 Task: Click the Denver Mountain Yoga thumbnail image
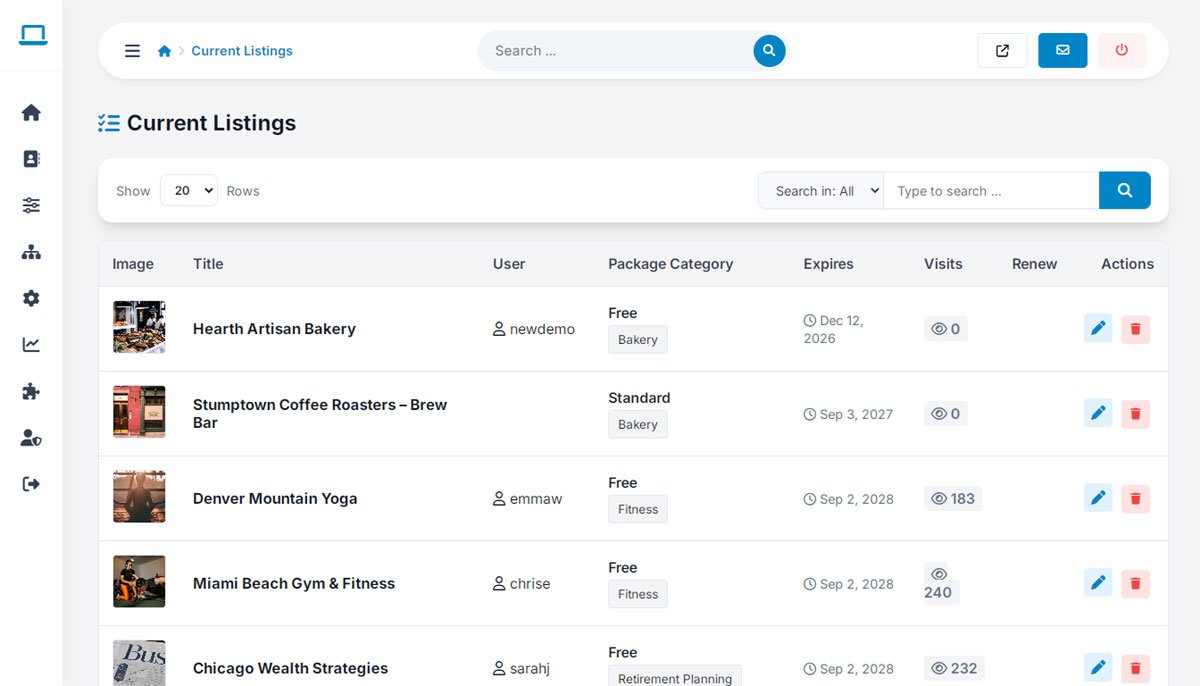pyautogui.click(x=139, y=497)
